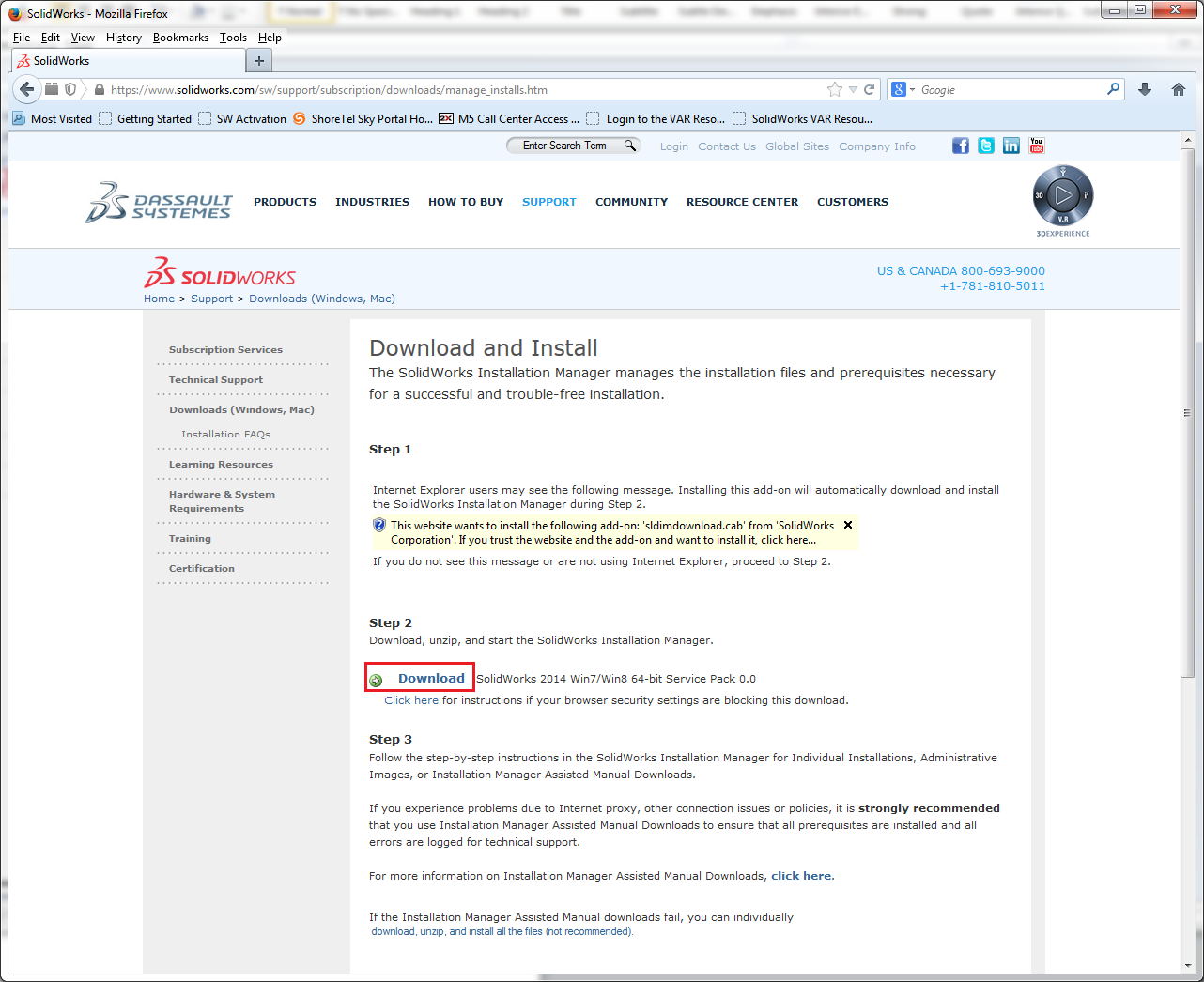Open INDUSTRIES navigation item

point(372,202)
